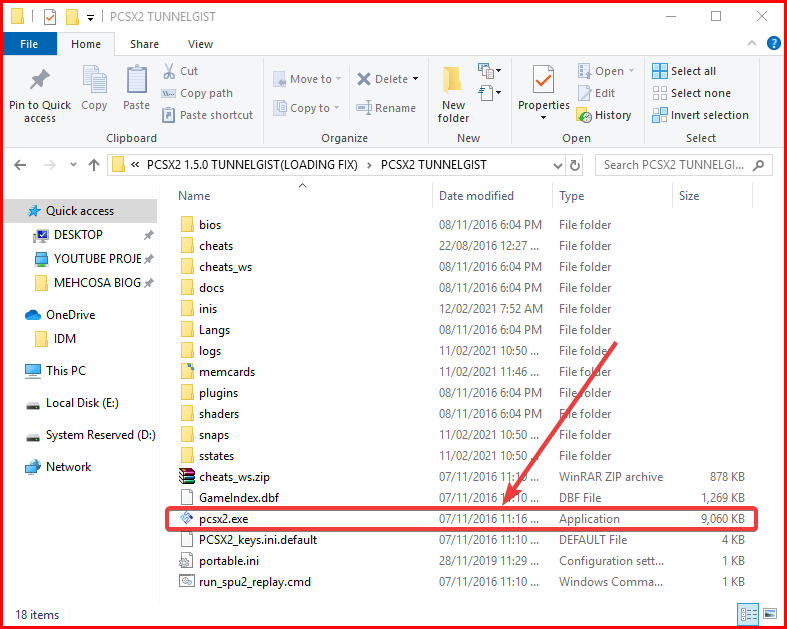Click the Paste clipboard icon
787x629 pixels.
(x=136, y=80)
